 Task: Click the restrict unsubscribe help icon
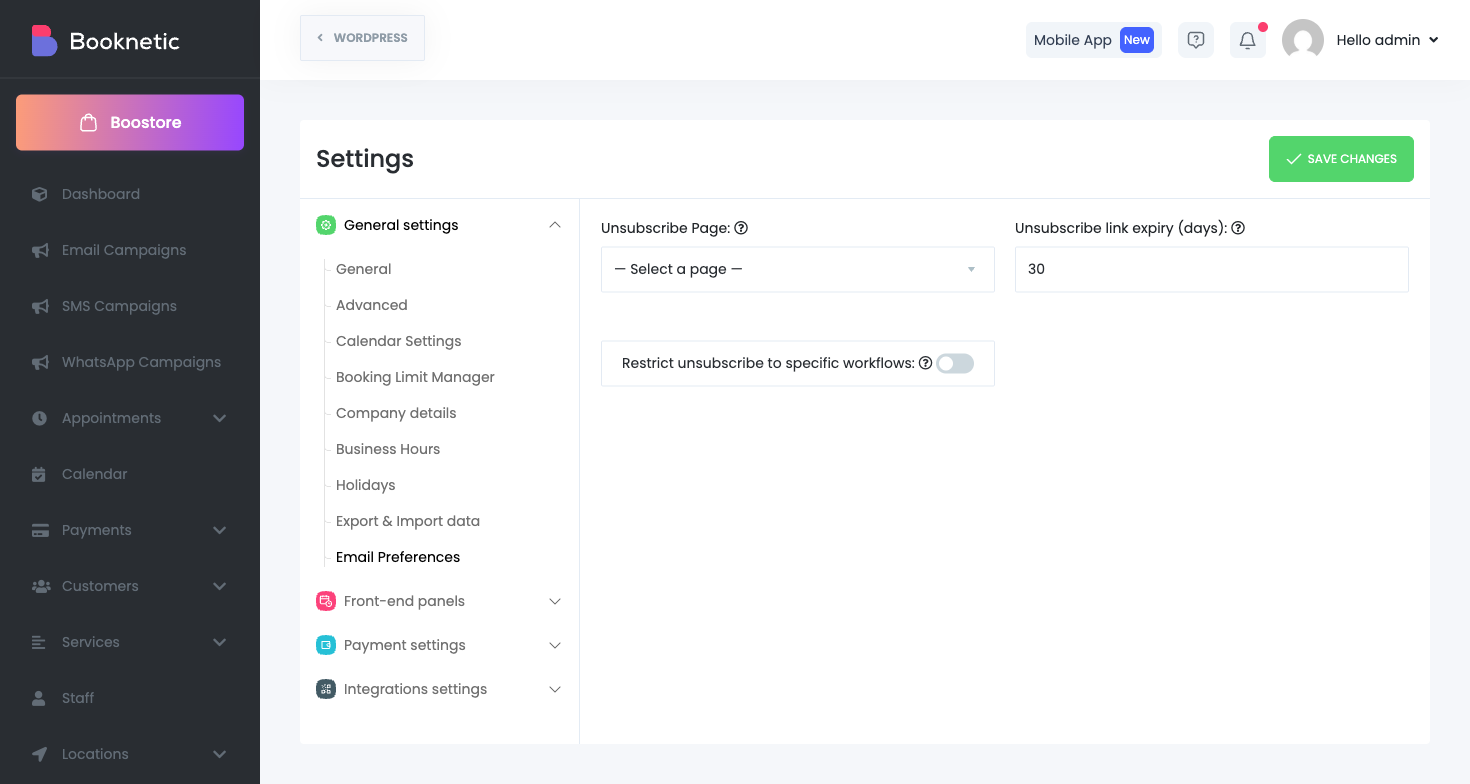point(925,363)
